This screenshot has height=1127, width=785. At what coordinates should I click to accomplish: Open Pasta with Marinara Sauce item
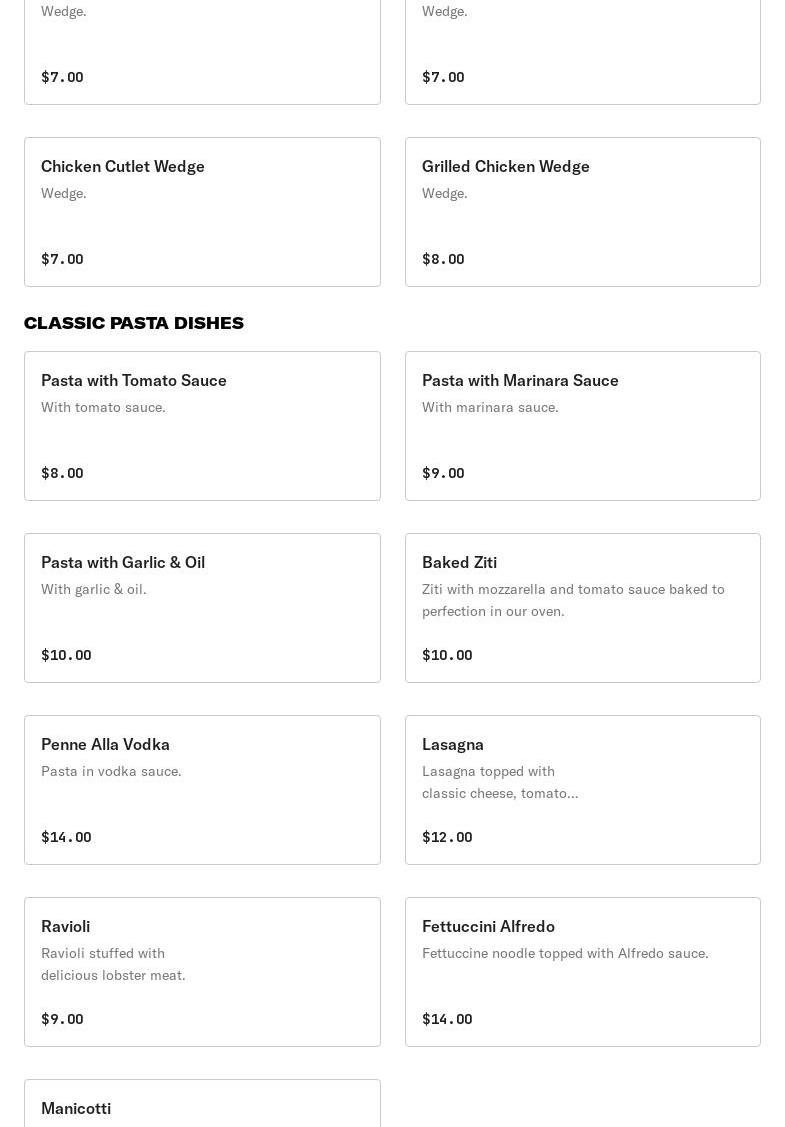(x=582, y=426)
